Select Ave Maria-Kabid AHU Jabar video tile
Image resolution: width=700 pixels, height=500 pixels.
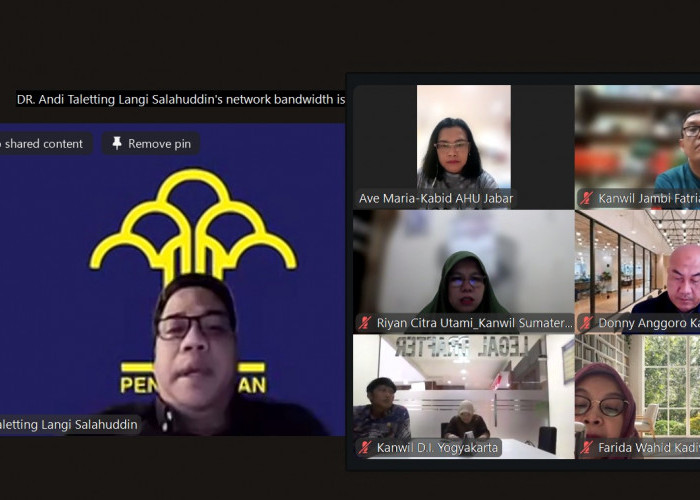(463, 147)
